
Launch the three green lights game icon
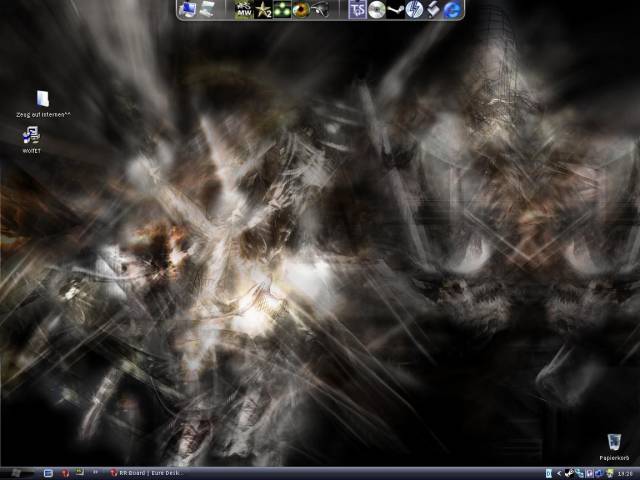282,9
